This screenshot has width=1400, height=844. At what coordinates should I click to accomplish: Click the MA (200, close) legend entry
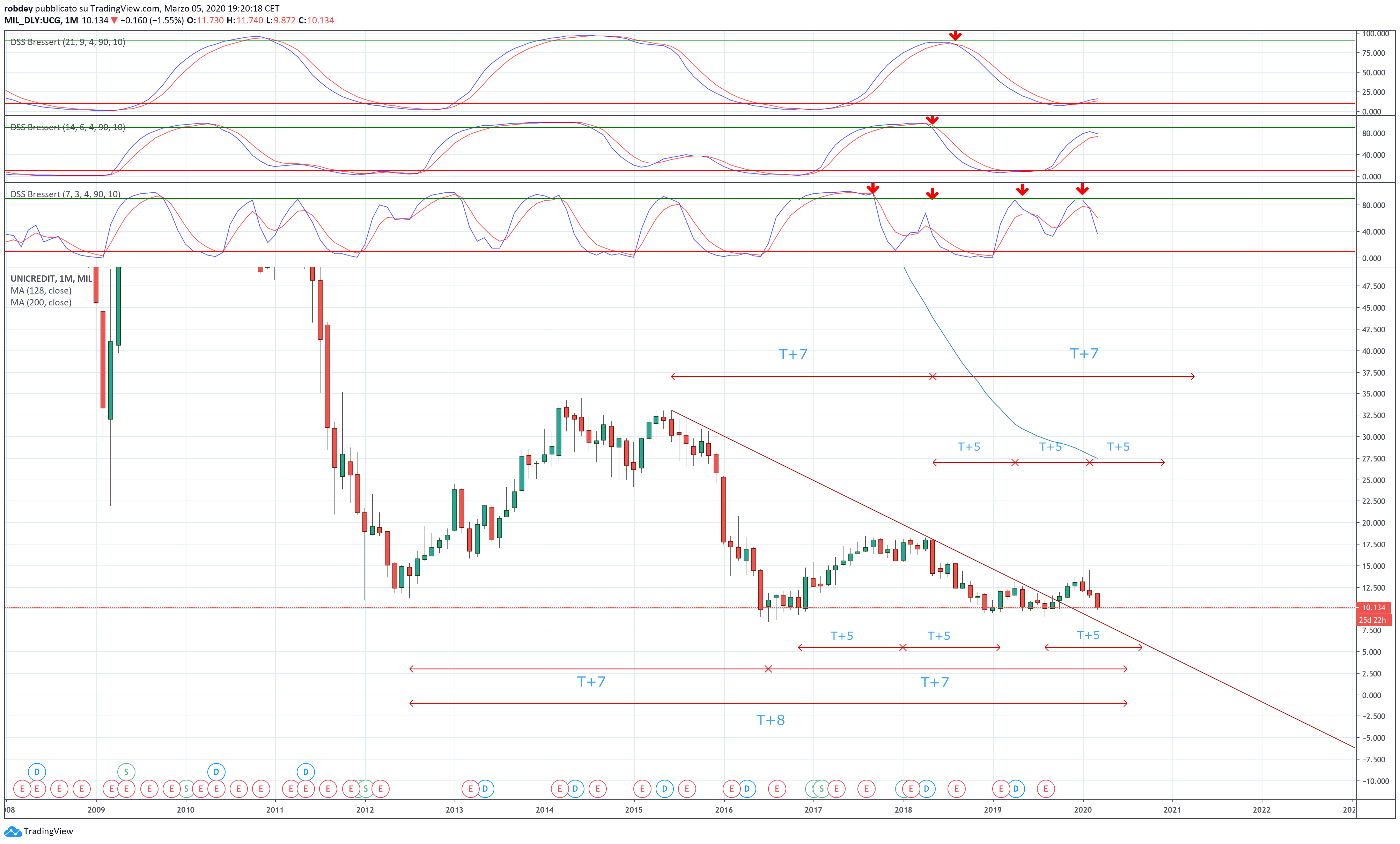pyautogui.click(x=41, y=303)
